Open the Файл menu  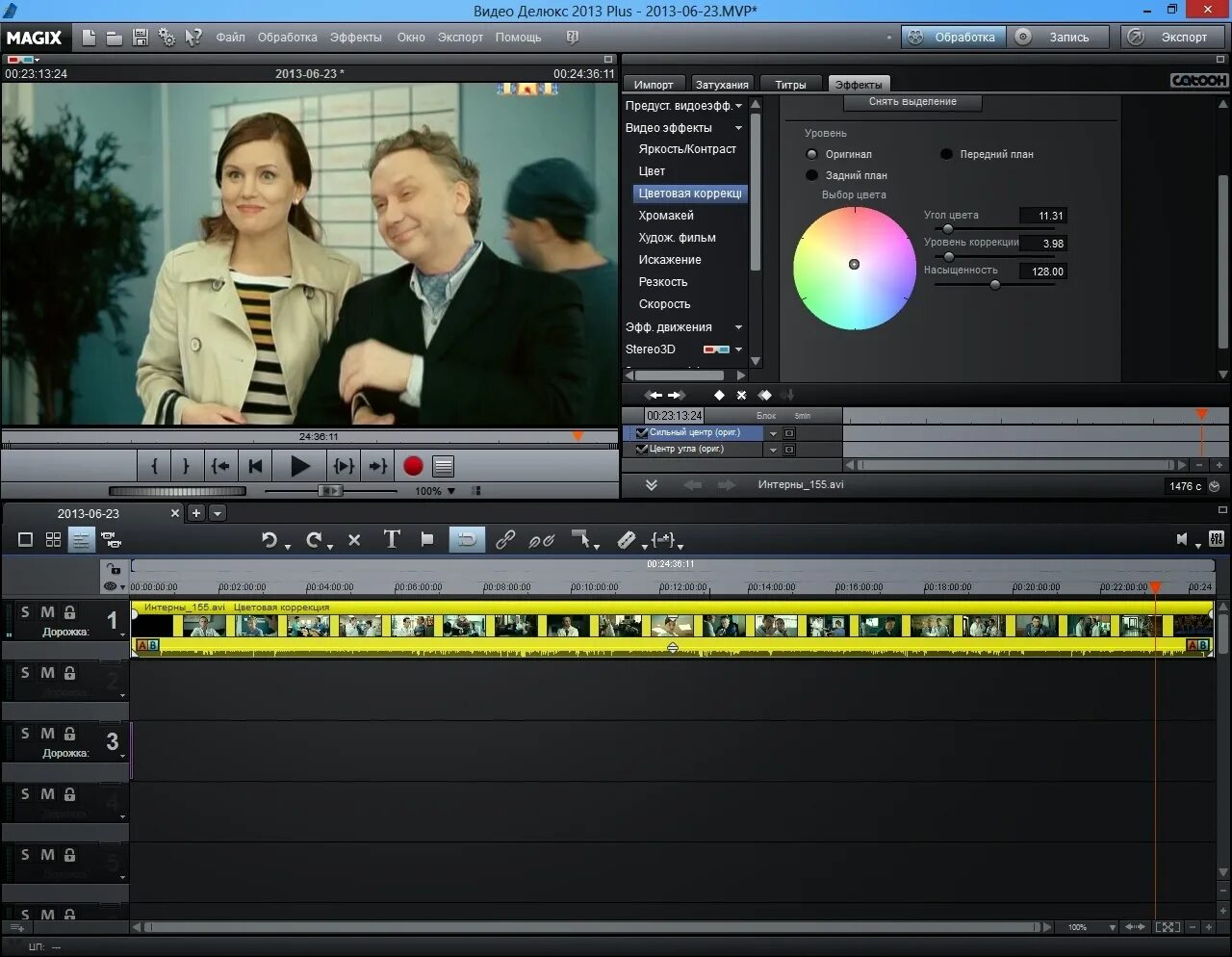(x=231, y=38)
